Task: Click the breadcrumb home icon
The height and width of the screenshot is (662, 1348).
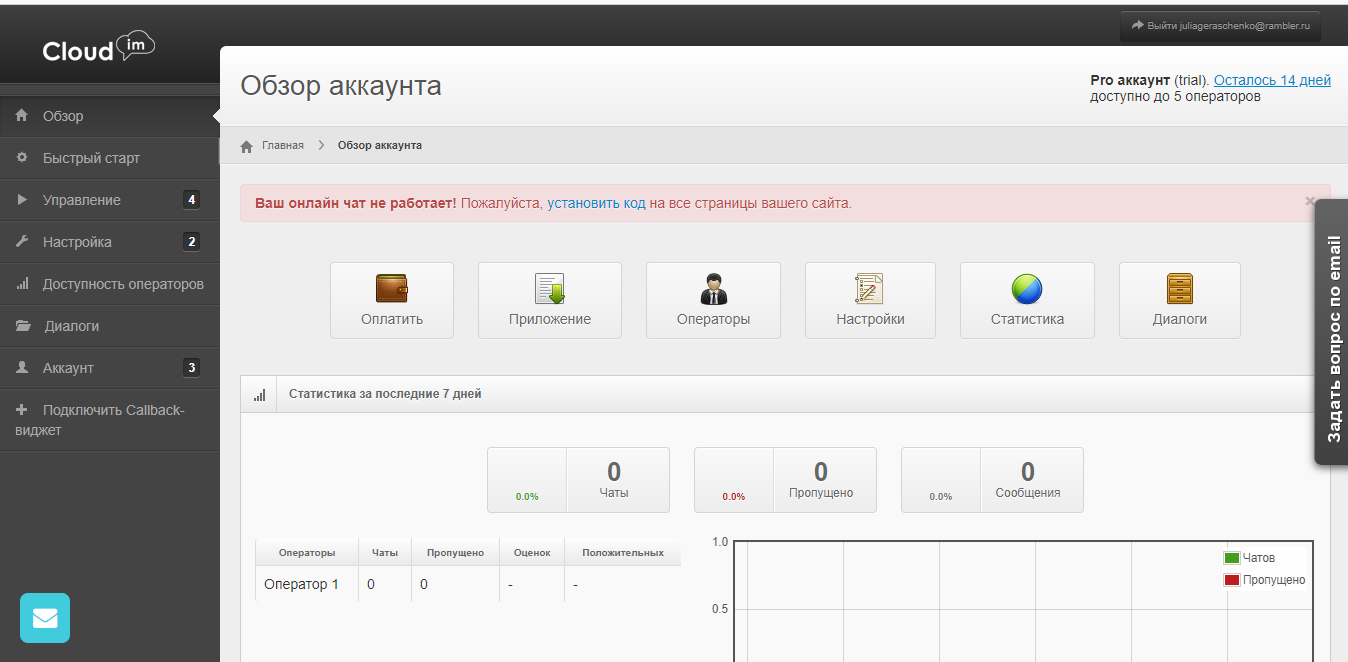Action: pos(247,146)
